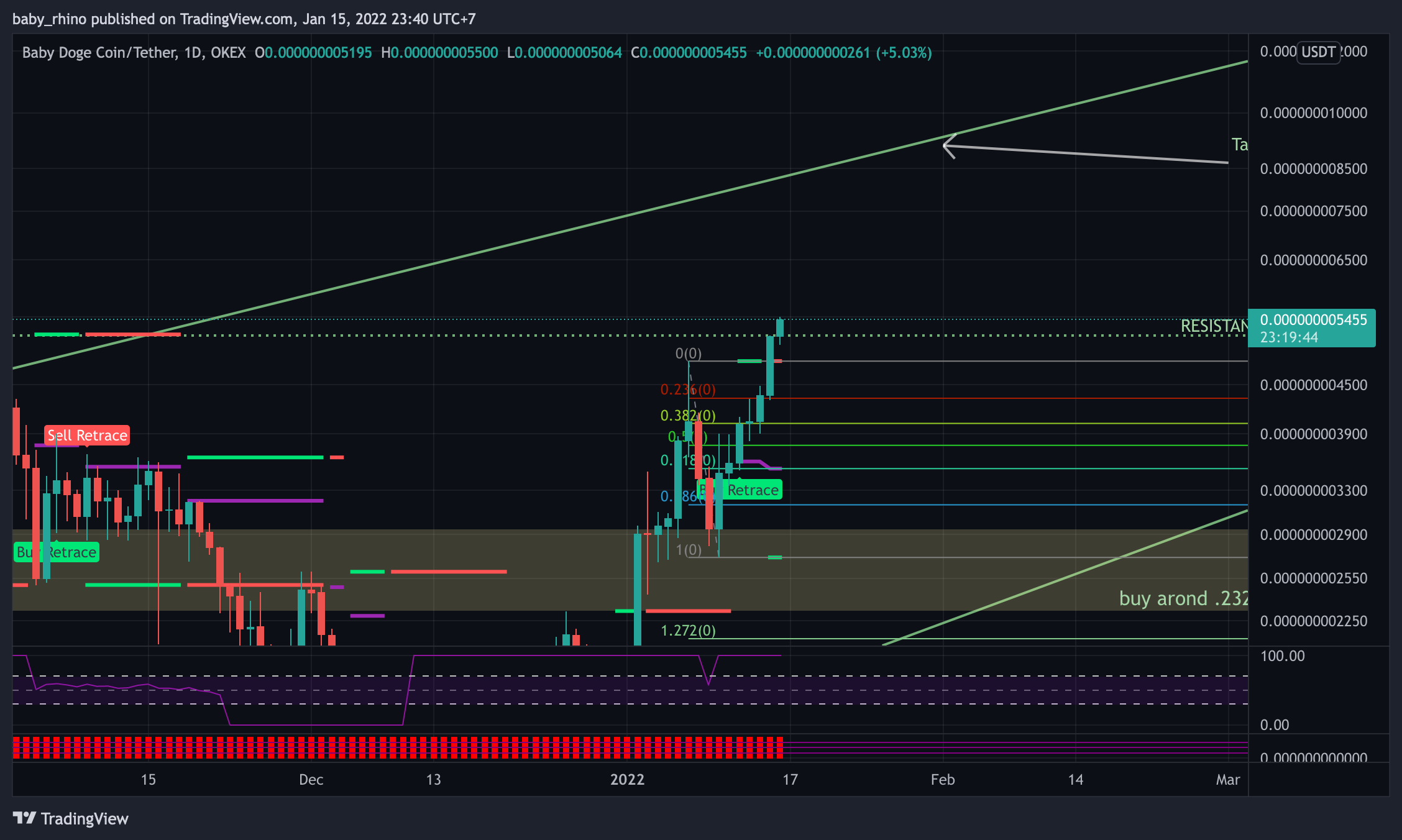Viewport: 1402px width, 840px height.
Task: Click the oscillator 100.00 scale label
Action: tap(1283, 656)
